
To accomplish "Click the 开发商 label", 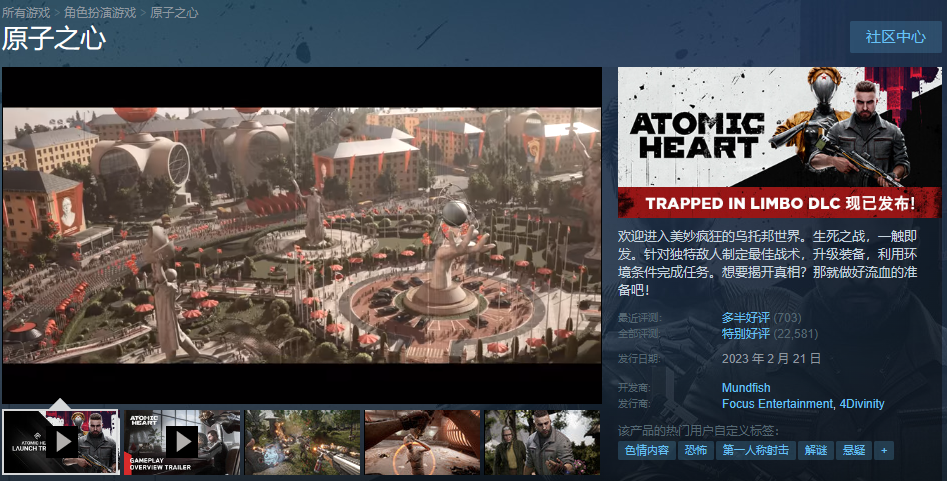I will [x=634, y=388].
